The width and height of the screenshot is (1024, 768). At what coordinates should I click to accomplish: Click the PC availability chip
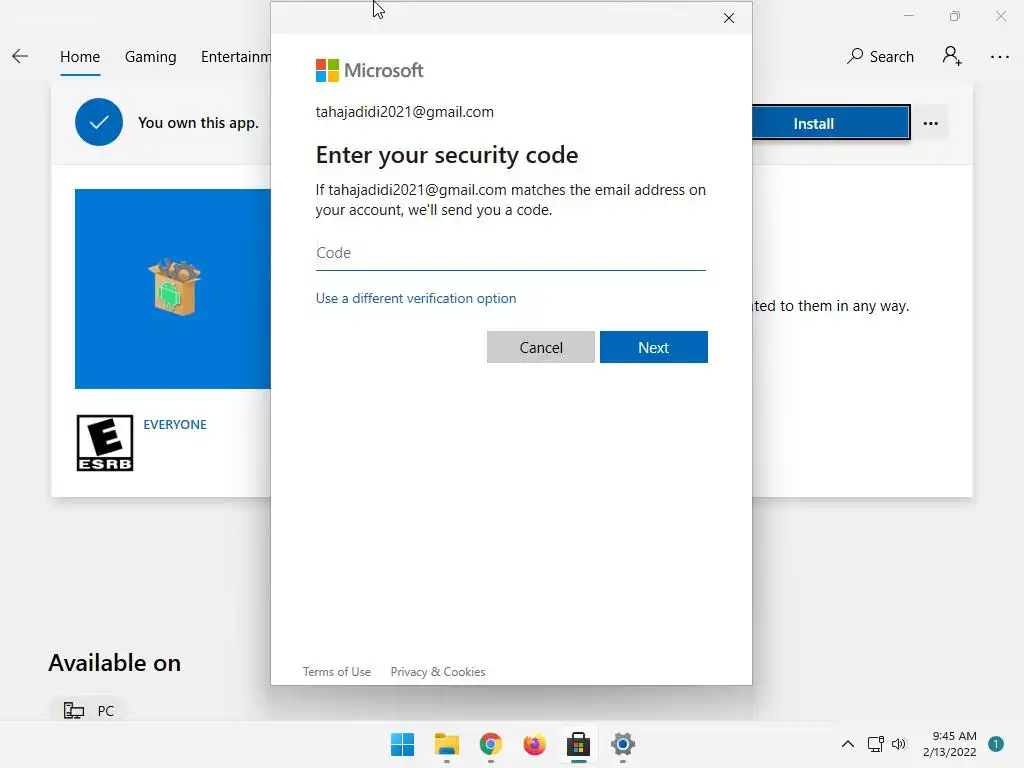coord(88,710)
